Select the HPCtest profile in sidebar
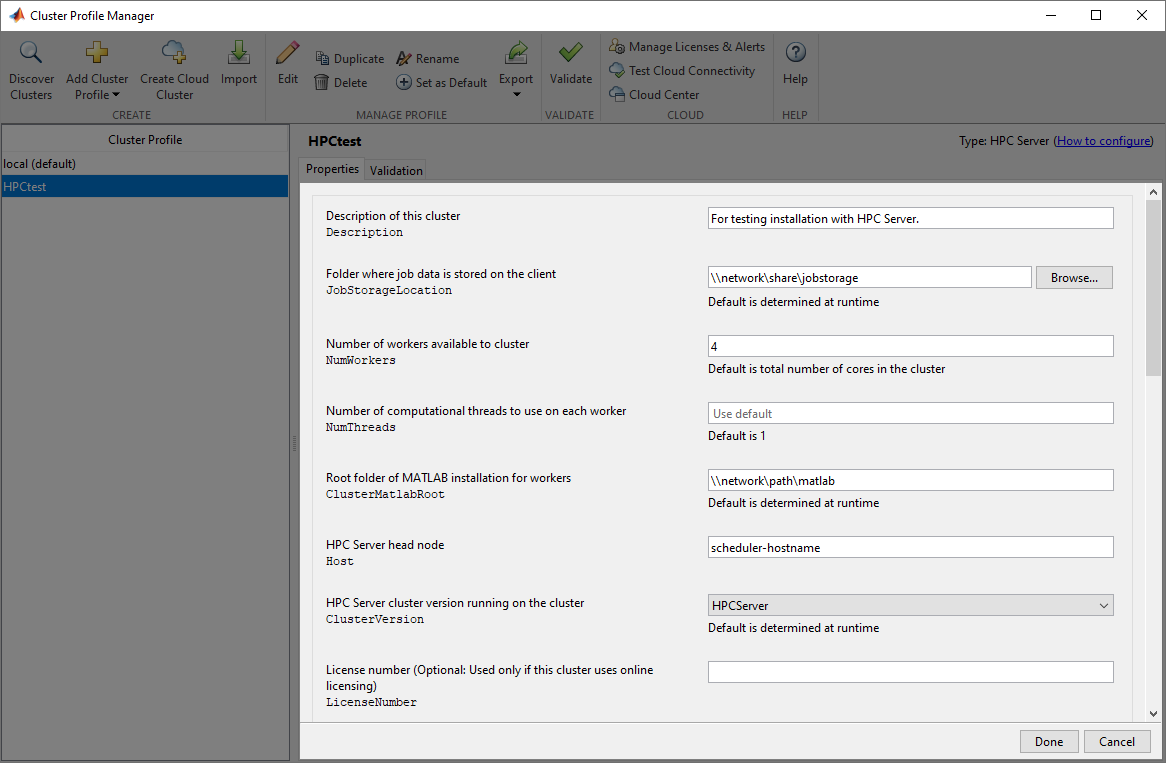Image resolution: width=1166 pixels, height=763 pixels. coord(145,186)
